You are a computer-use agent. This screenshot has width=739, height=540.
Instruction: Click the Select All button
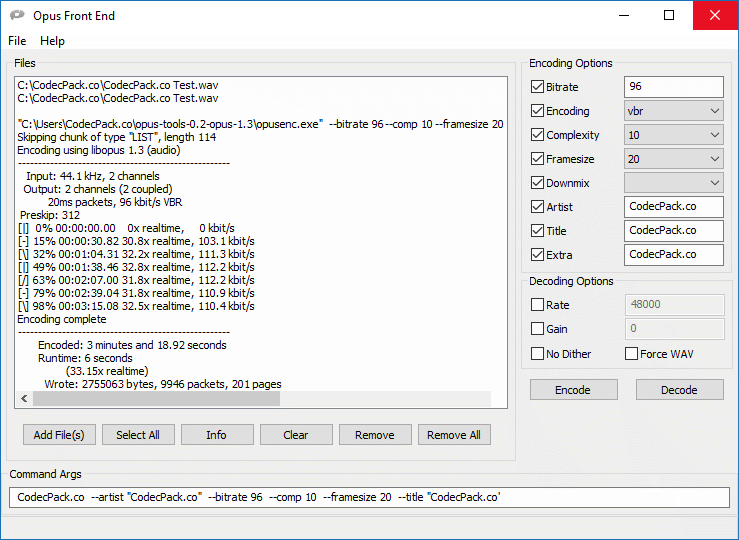(x=138, y=435)
